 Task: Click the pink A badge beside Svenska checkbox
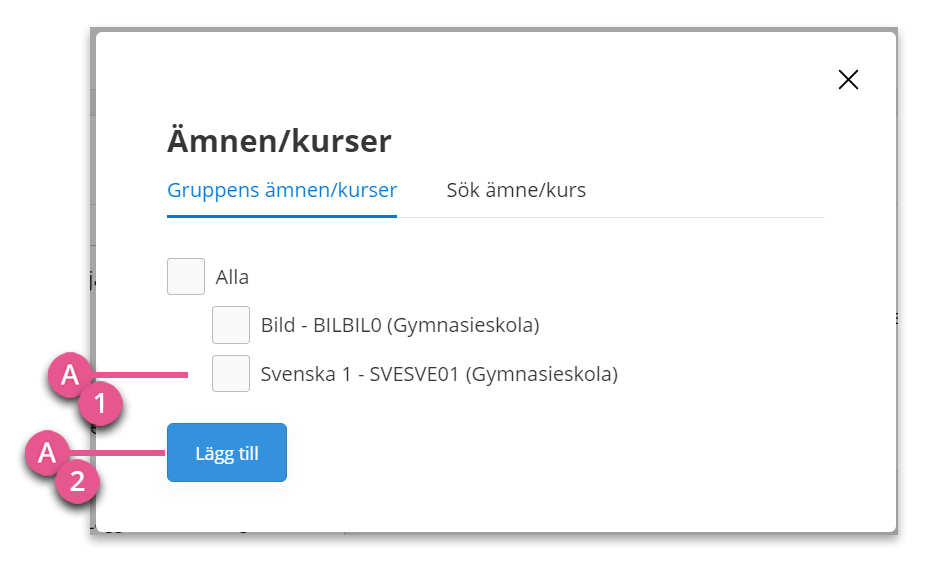[70, 374]
